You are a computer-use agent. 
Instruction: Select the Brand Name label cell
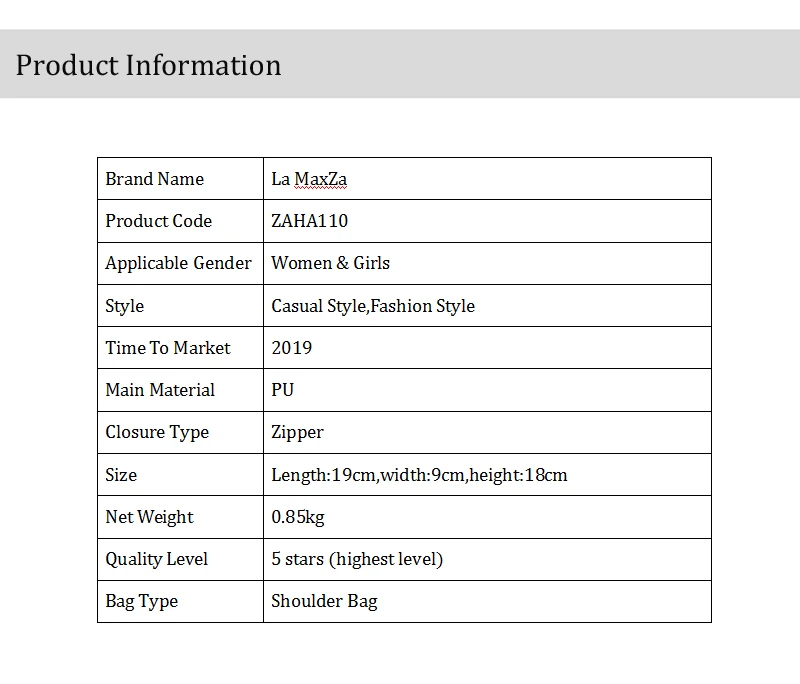(180, 179)
